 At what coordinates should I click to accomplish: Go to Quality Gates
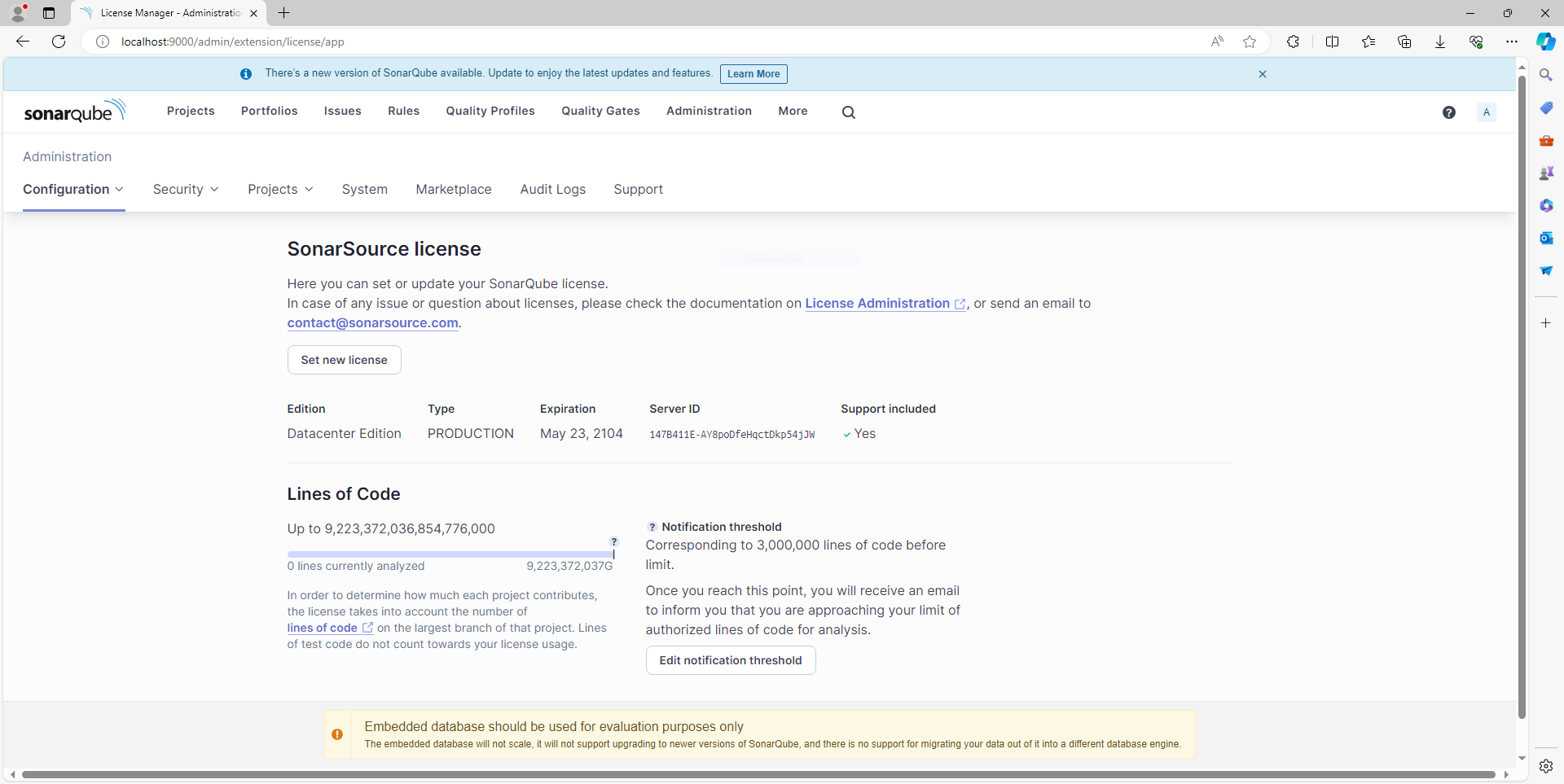(x=600, y=112)
